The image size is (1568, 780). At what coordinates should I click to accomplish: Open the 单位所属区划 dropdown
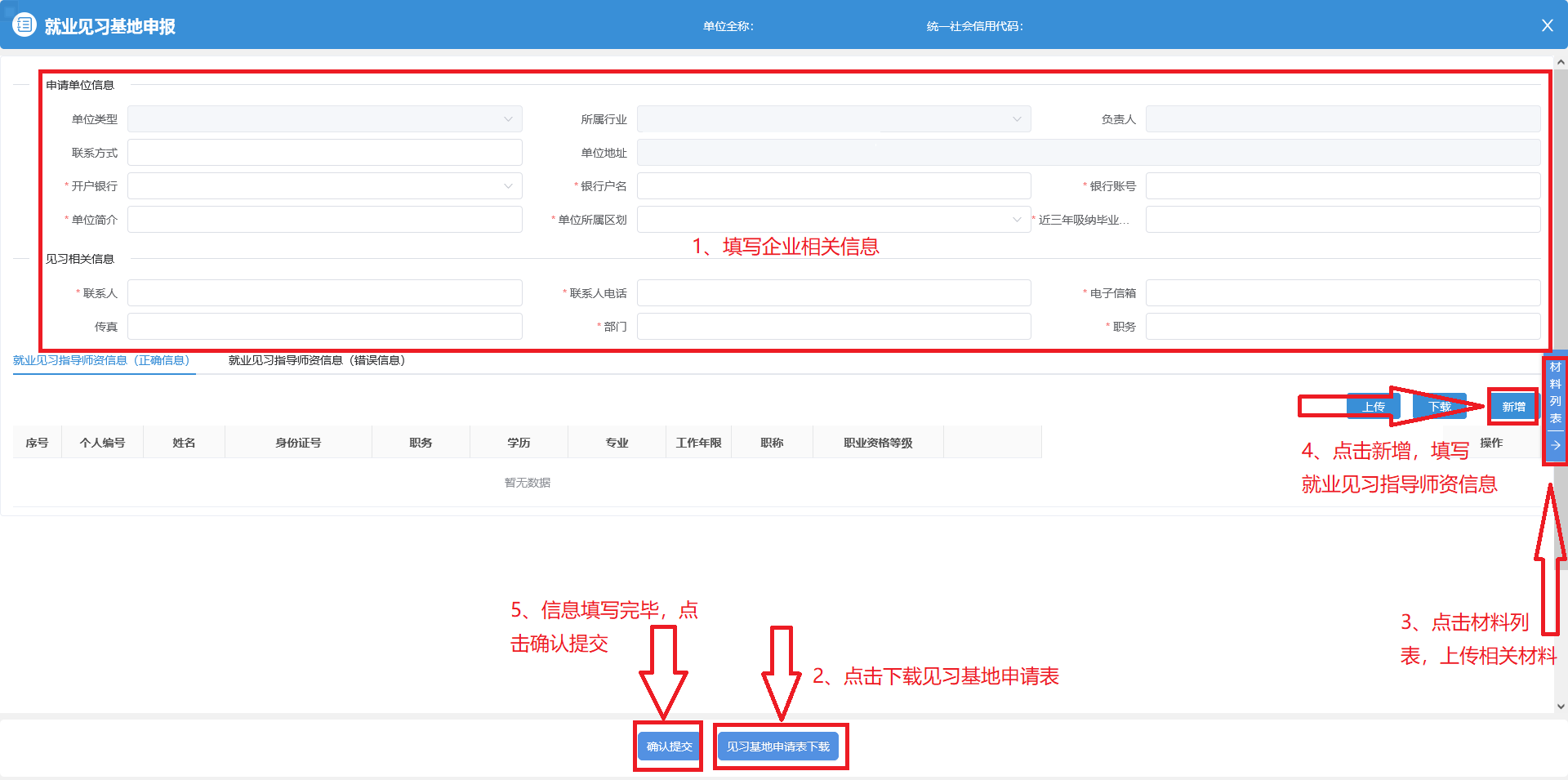pyautogui.click(x=833, y=220)
